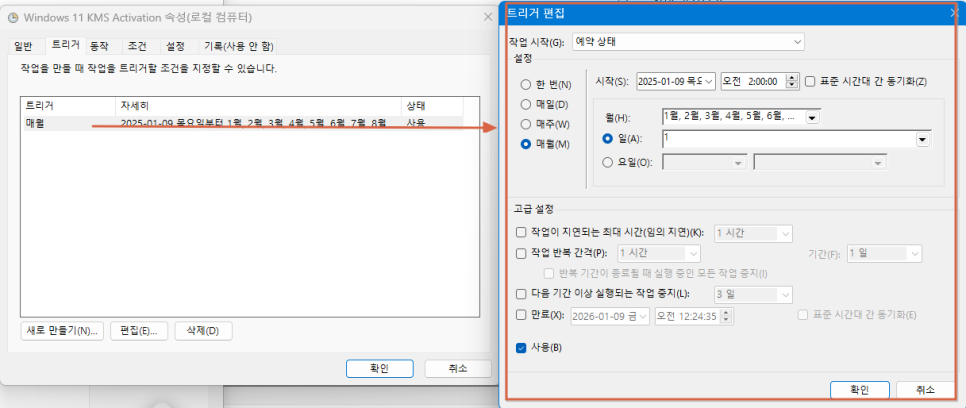
Task: Expand the 월(H) months dropdown
Action: (x=813, y=116)
